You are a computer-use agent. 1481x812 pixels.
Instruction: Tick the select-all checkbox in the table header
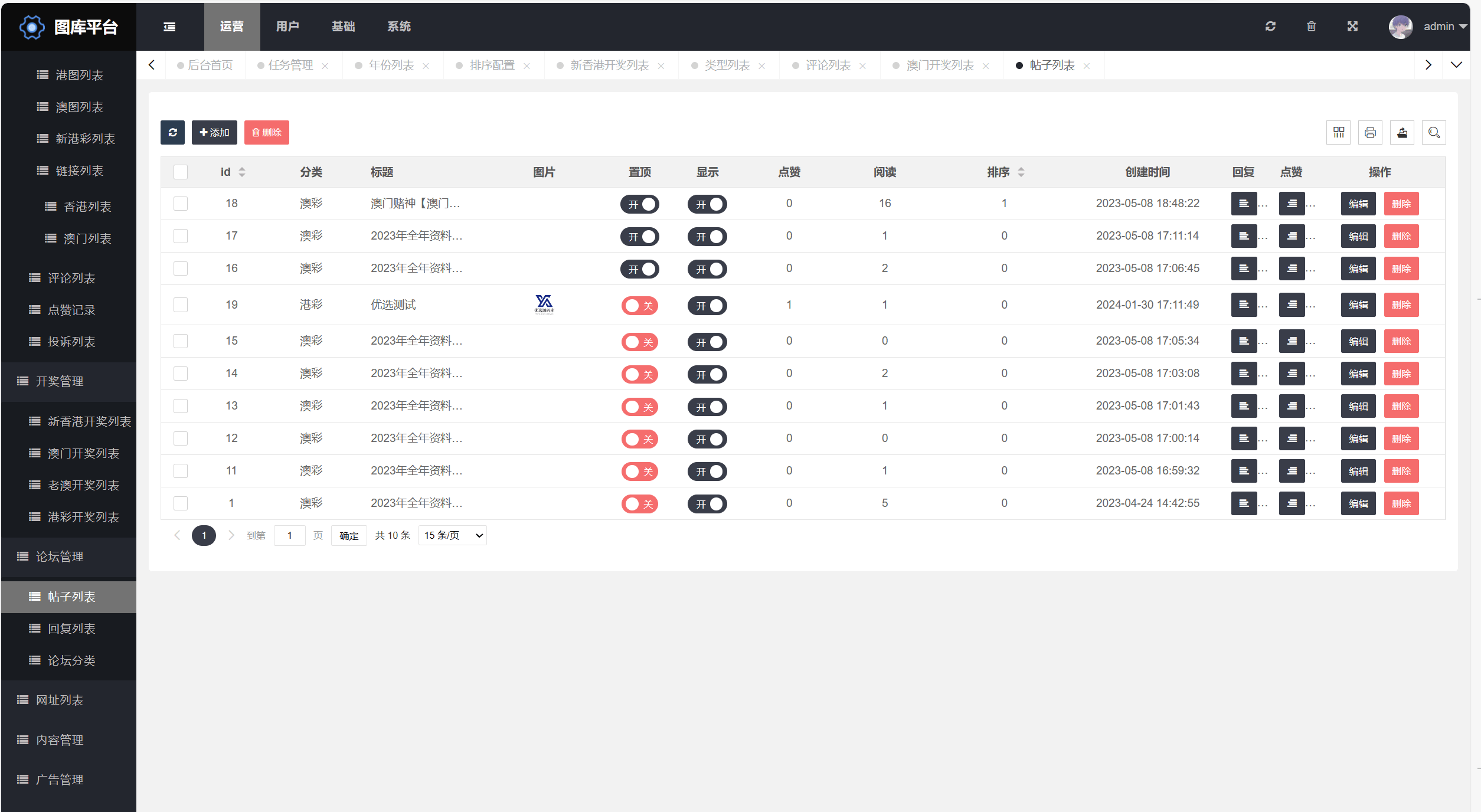pyautogui.click(x=181, y=172)
